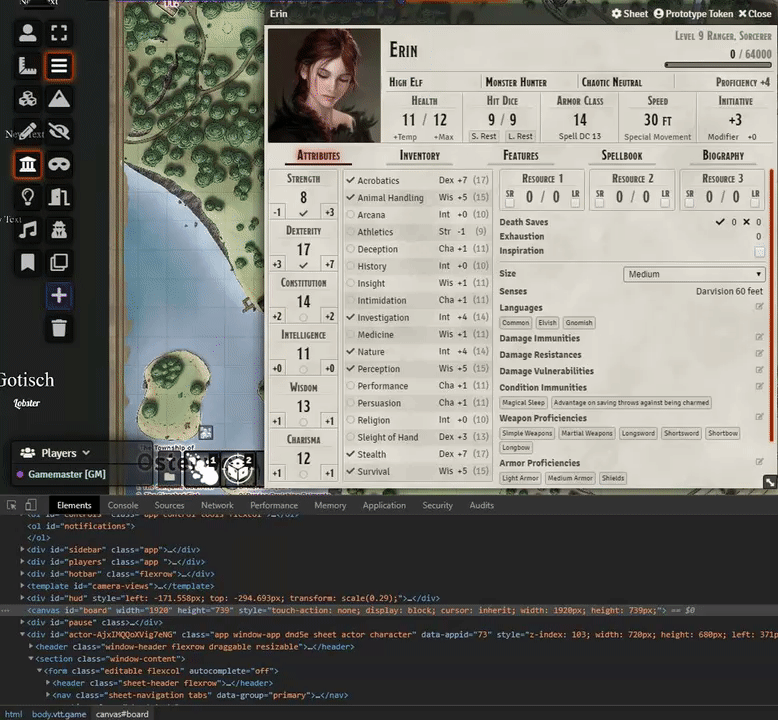Screen dimensions: 778x720
Task: Open the Size dropdown showing Medium
Action: 694,274
